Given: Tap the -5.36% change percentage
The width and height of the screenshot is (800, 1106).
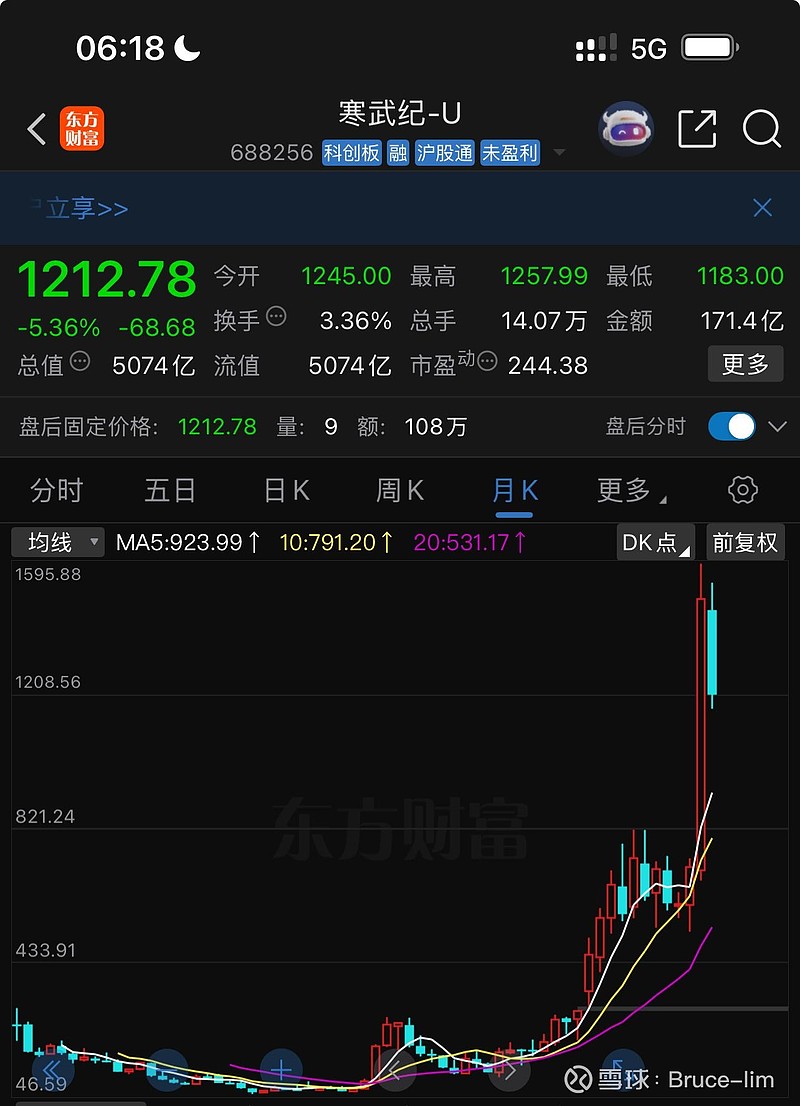Looking at the screenshot, I should [x=59, y=327].
